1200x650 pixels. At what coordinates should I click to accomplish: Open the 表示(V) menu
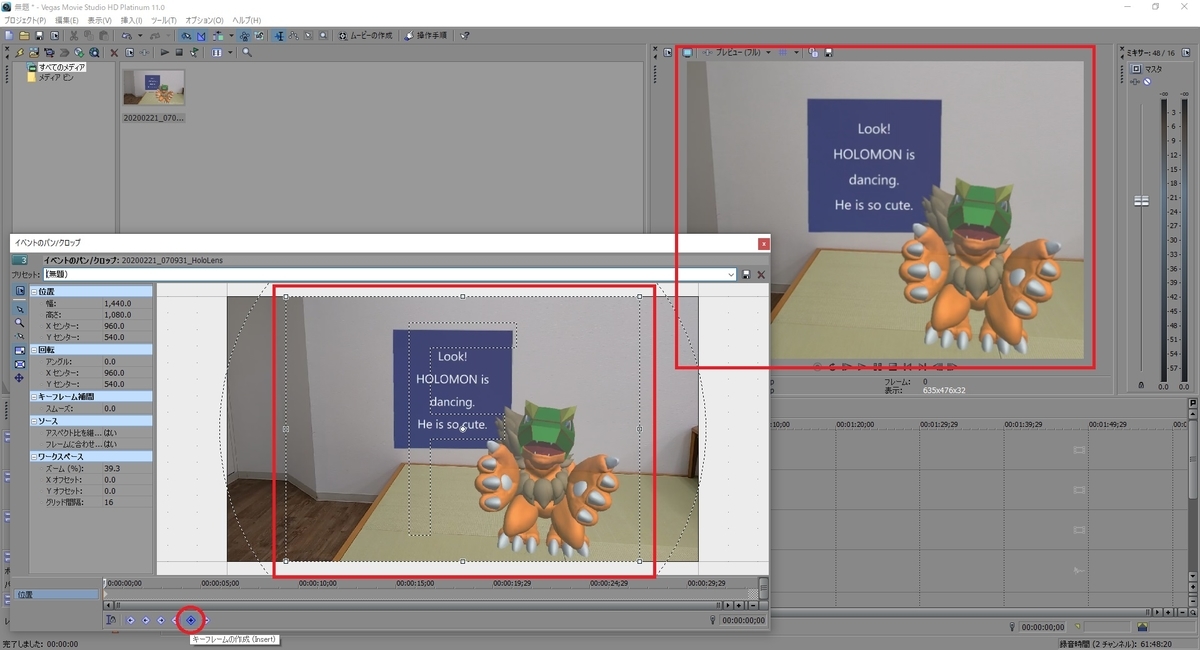(x=100, y=20)
